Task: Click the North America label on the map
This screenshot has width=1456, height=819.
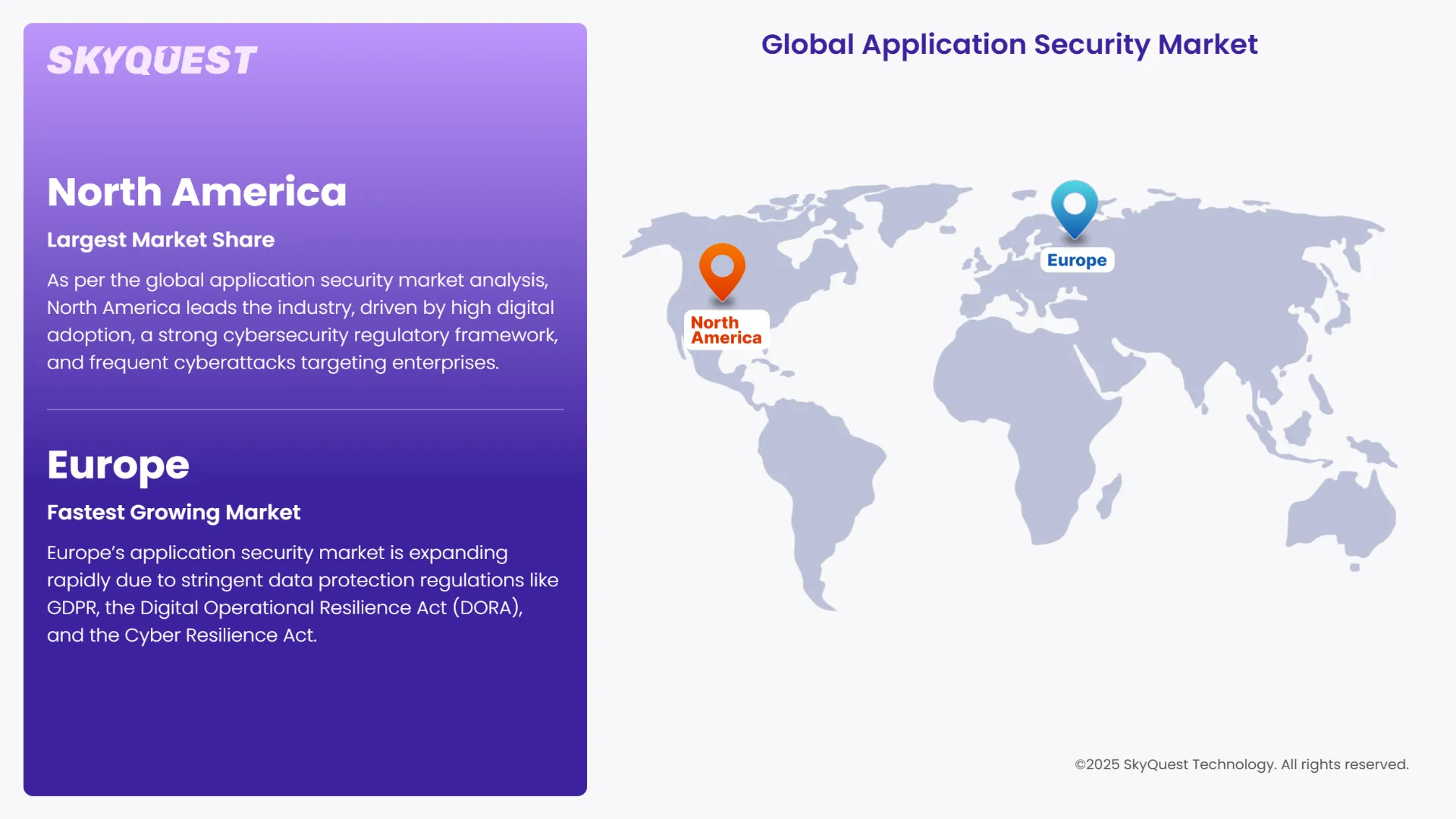Action: 726,330
